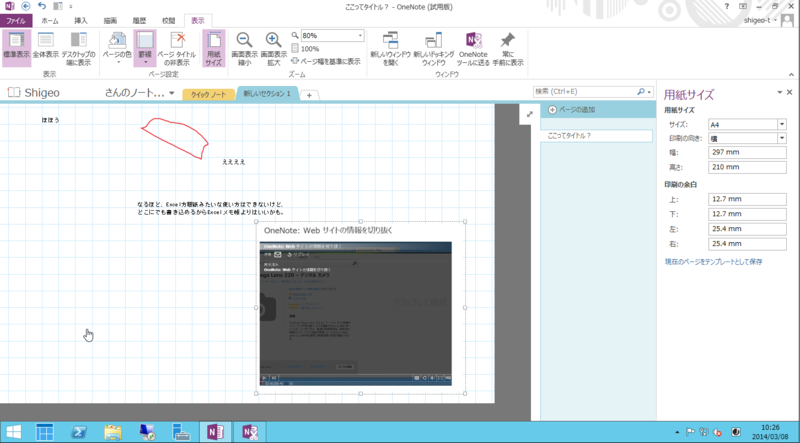Collapse the ribbon with chevron

tap(791, 75)
